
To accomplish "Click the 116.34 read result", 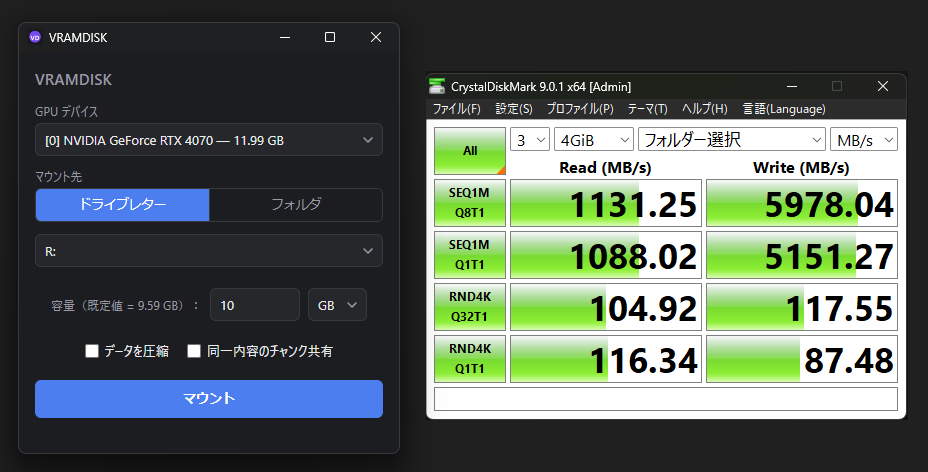I will [606, 359].
